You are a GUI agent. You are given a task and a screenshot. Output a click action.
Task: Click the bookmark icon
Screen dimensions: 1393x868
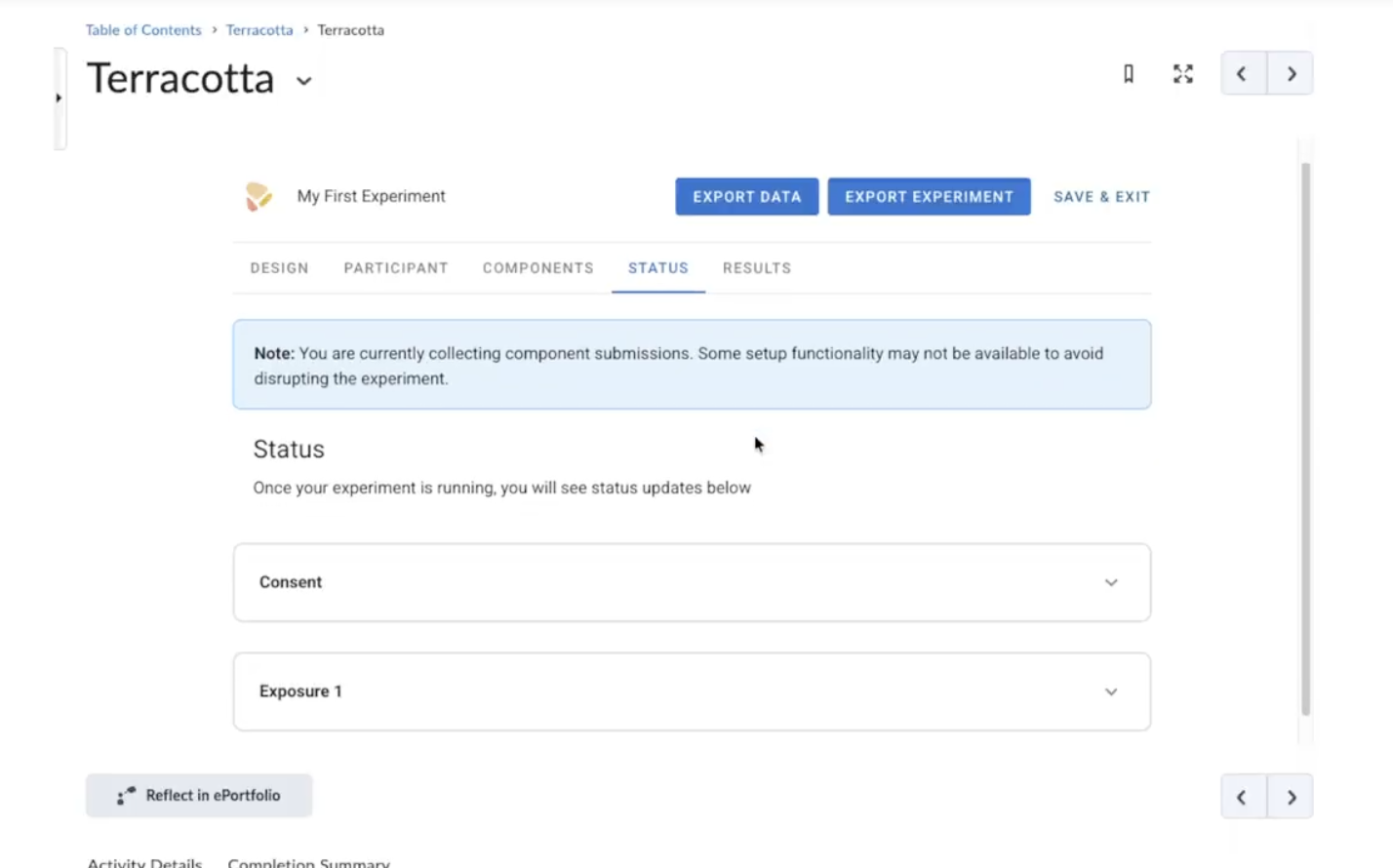[x=1129, y=74]
